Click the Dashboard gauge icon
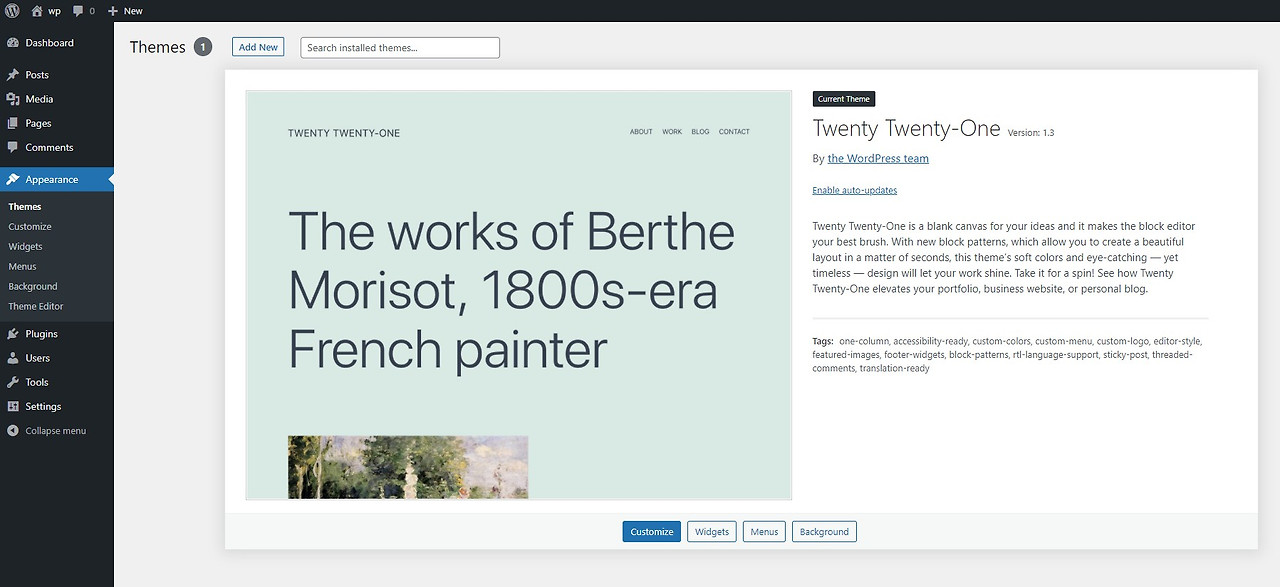 [x=13, y=43]
